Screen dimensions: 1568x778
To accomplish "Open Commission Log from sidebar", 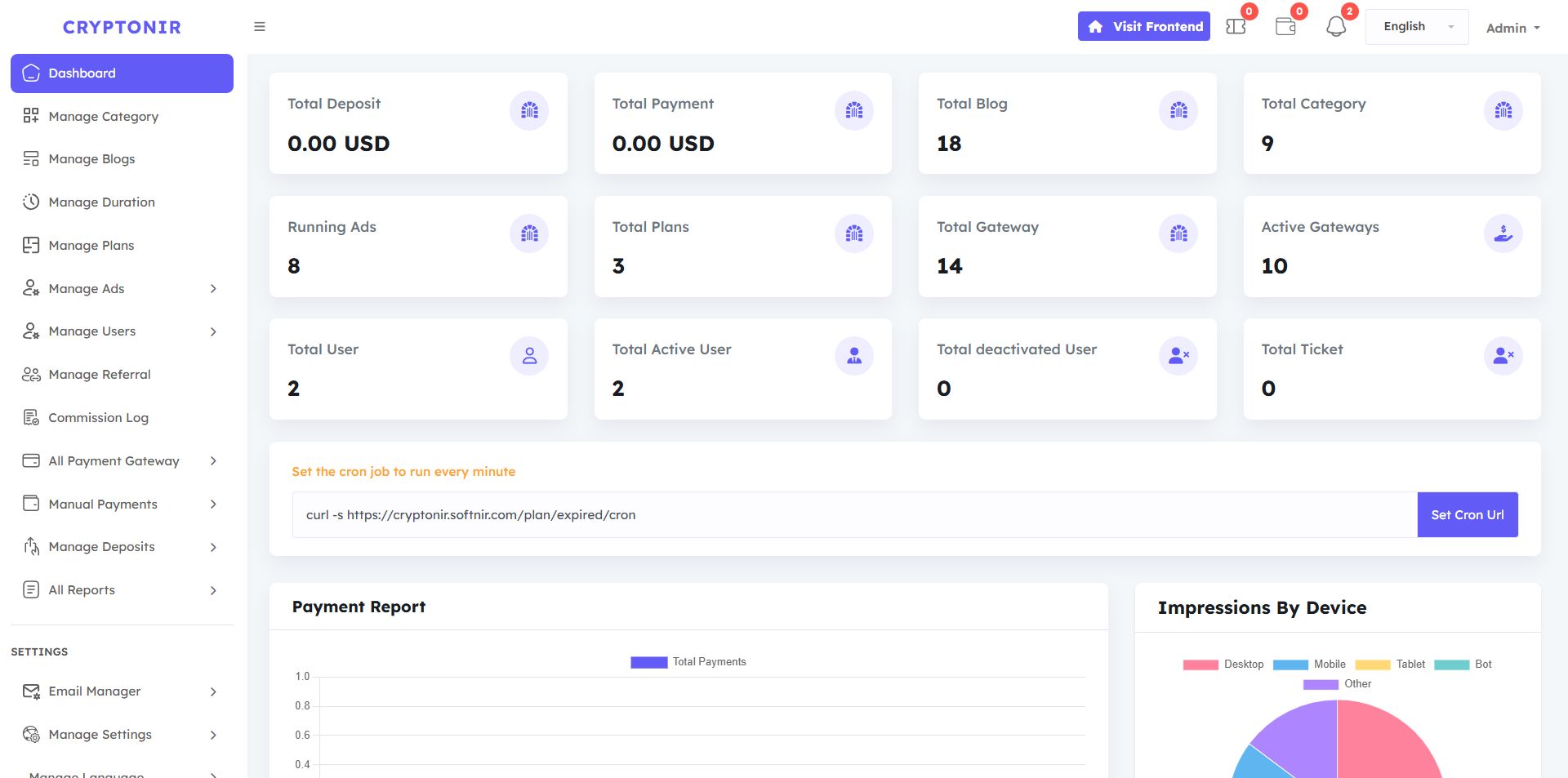I will click(98, 418).
